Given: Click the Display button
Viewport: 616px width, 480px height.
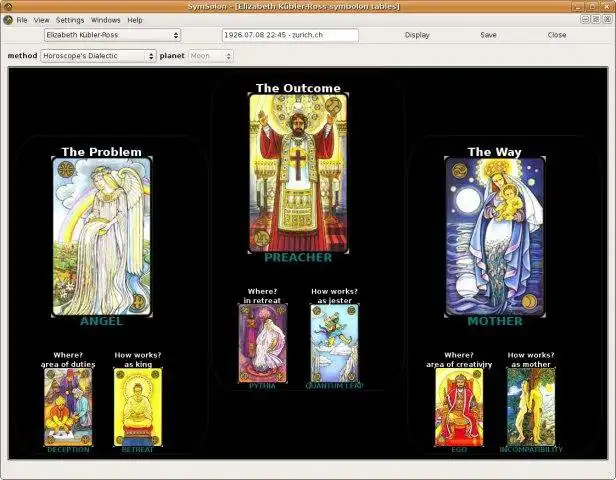Looking at the screenshot, I should coord(417,35).
